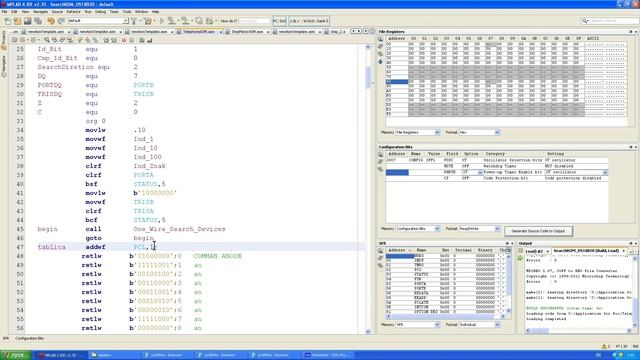Click the Output panel horizontal scrollbar

[580, 331]
